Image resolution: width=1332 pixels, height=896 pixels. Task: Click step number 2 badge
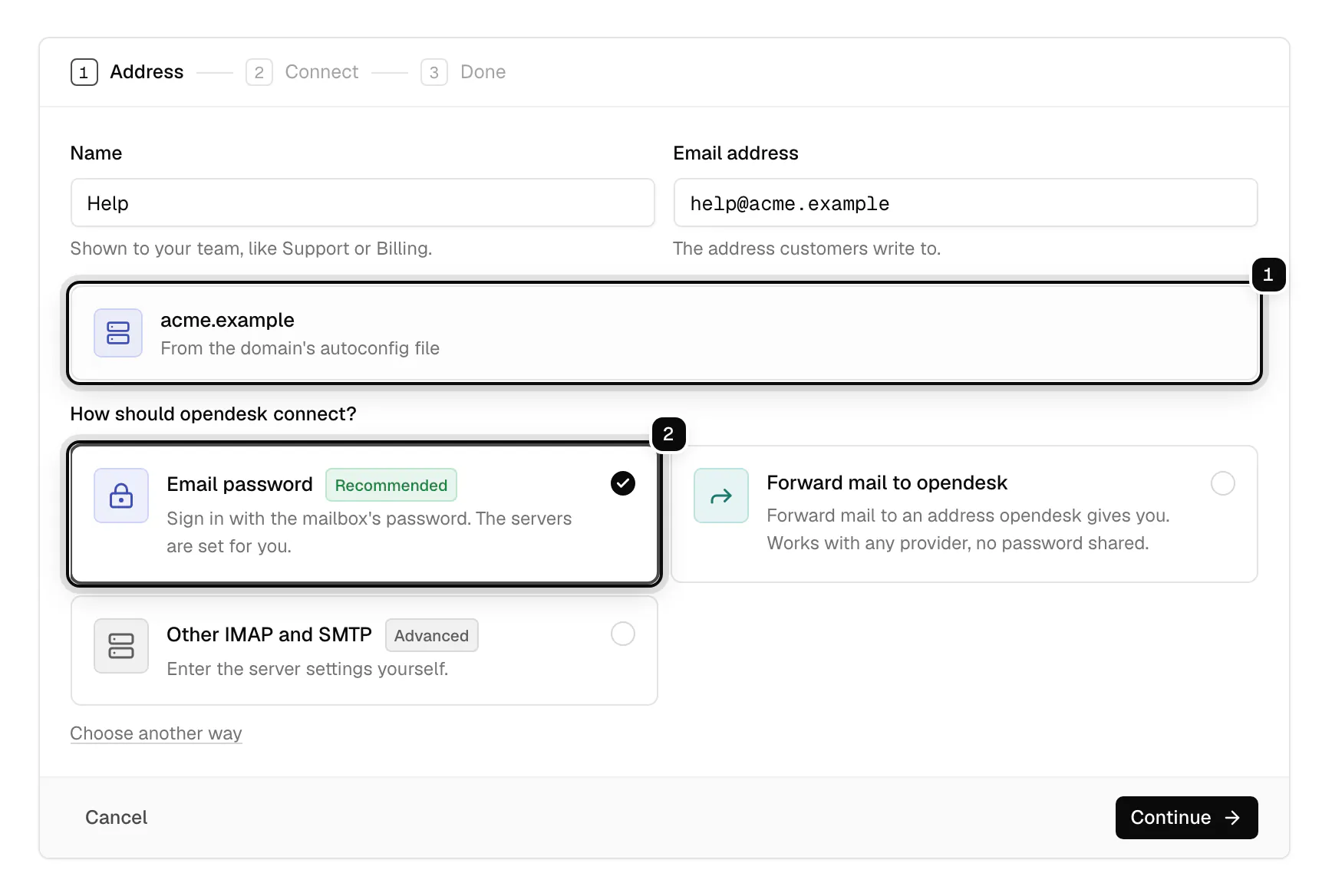259,72
